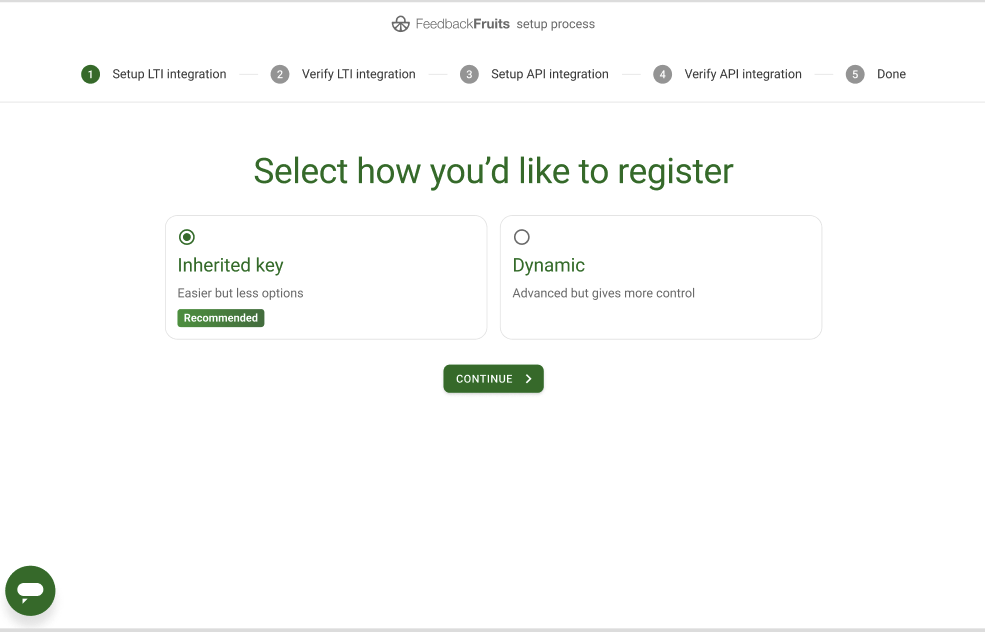
Task: Open the chat support bubble
Action: pyautogui.click(x=30, y=591)
